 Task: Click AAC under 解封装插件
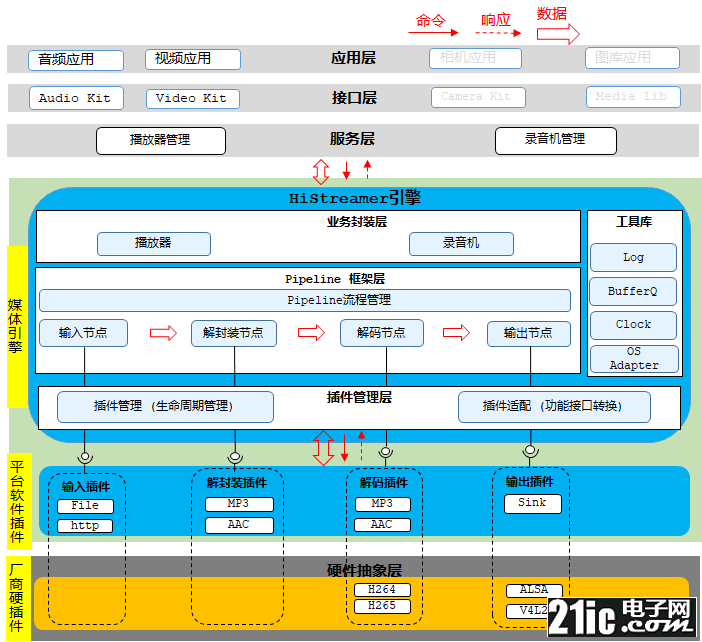[239, 525]
